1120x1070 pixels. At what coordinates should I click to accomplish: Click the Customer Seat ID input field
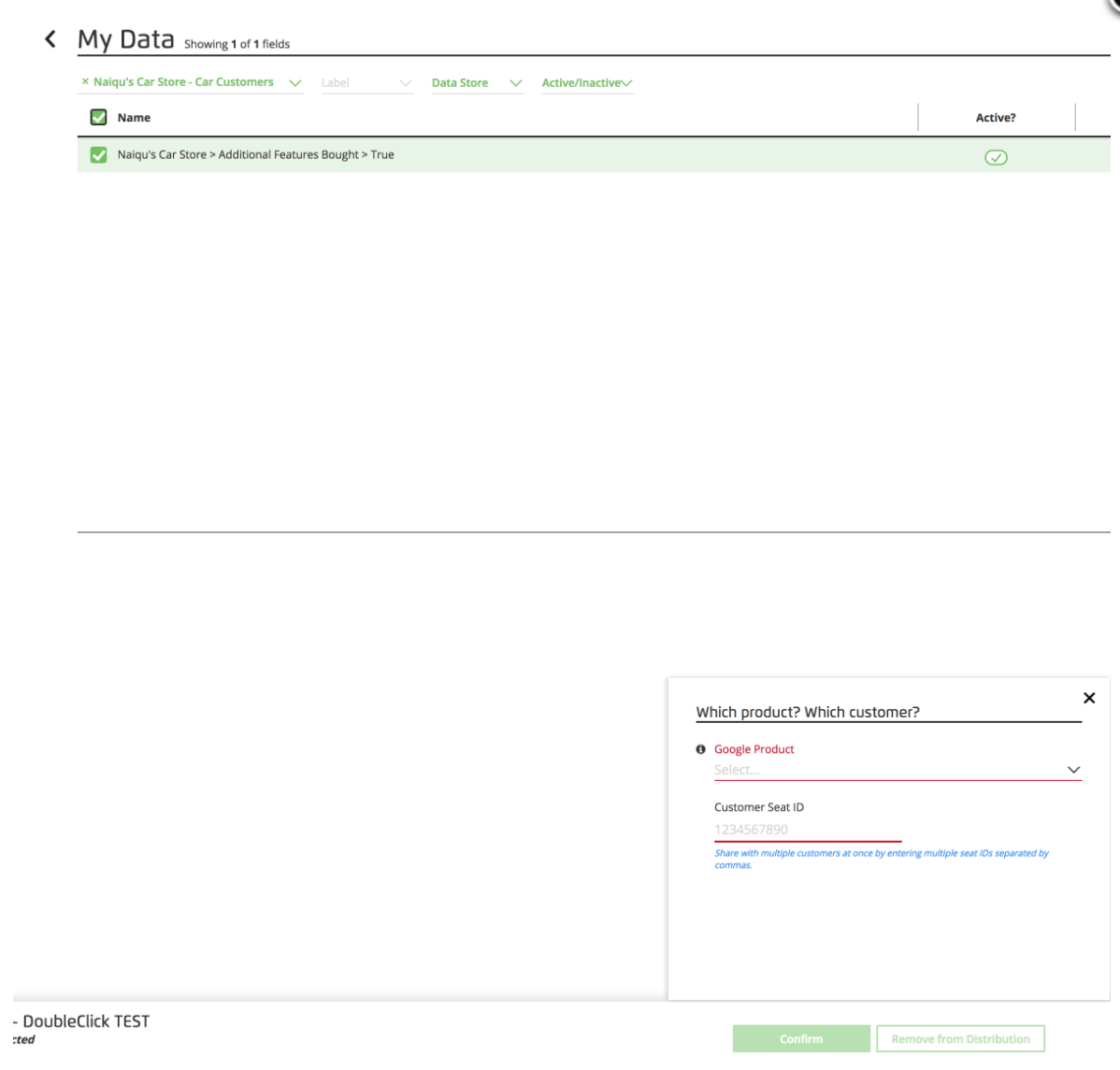click(x=808, y=829)
